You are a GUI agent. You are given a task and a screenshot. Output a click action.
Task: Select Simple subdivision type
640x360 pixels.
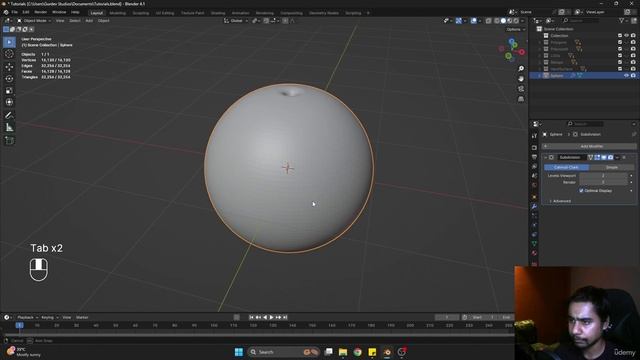pos(611,167)
